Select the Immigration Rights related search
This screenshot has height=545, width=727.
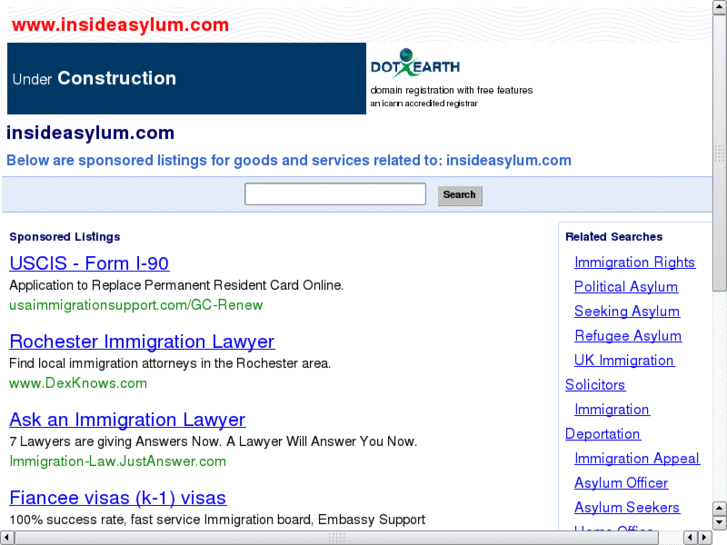[x=634, y=263]
